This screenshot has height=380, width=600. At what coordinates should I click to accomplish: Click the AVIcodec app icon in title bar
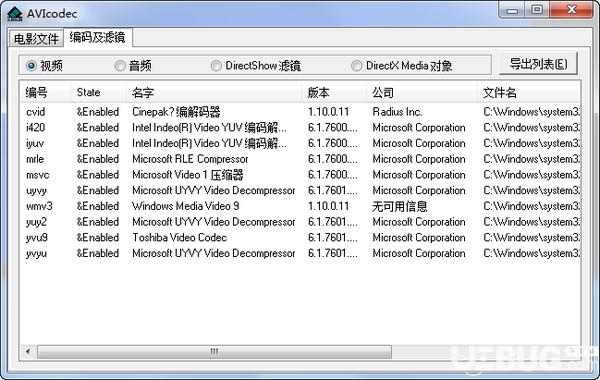coord(15,13)
